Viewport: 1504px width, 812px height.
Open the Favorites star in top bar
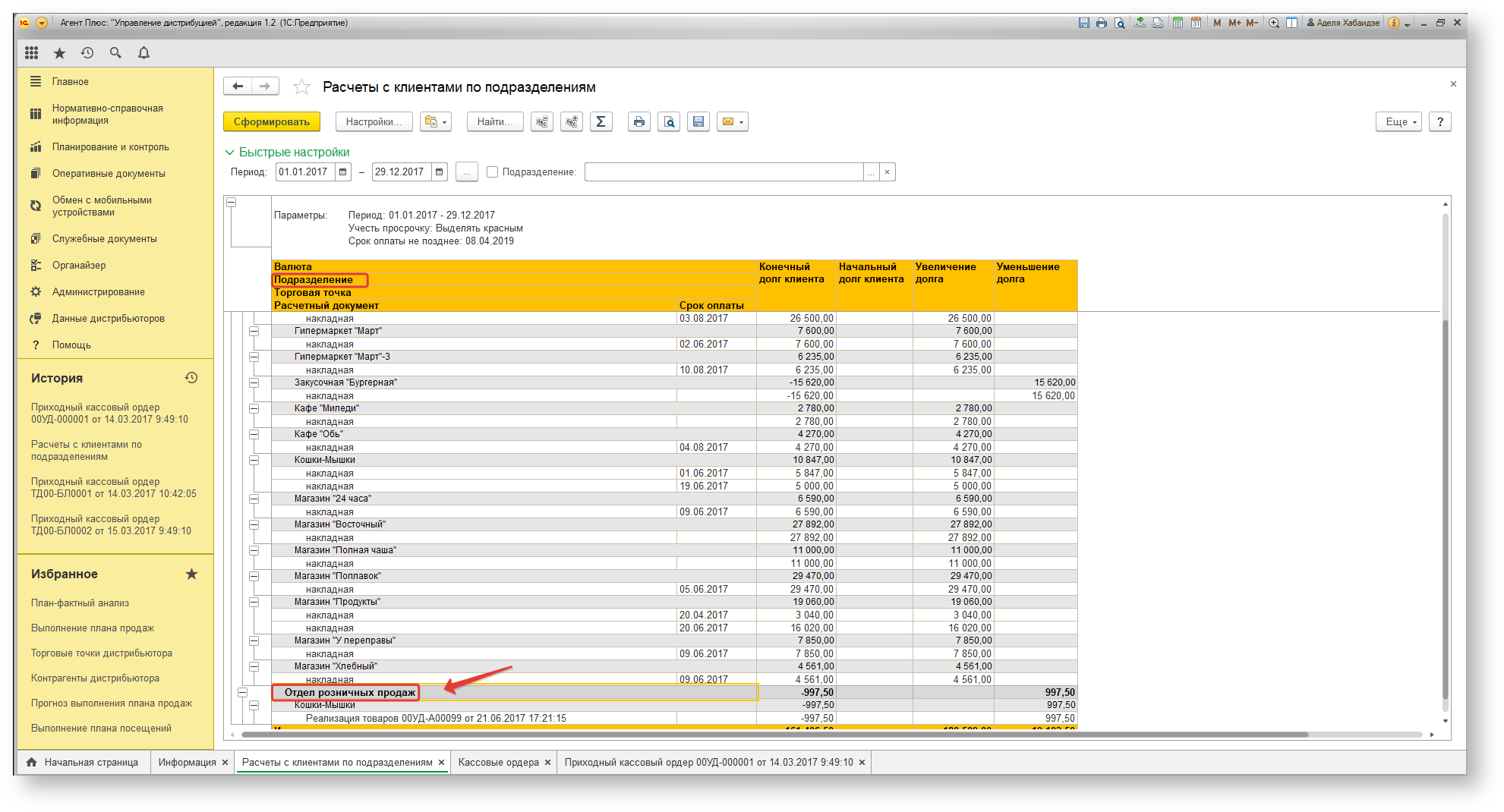[59, 52]
